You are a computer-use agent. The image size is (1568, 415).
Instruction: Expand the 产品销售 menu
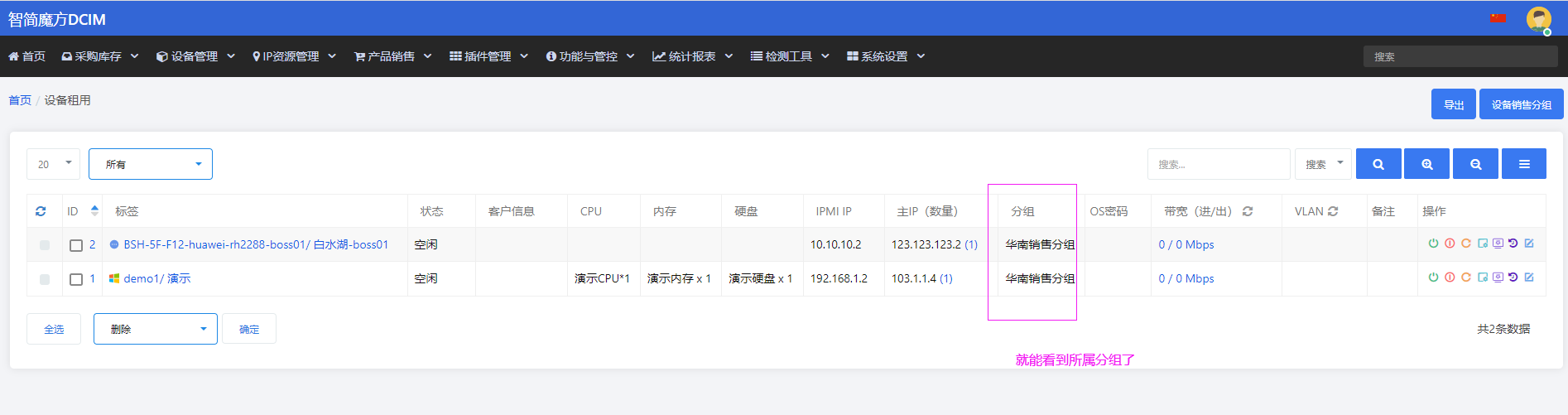[x=392, y=56]
